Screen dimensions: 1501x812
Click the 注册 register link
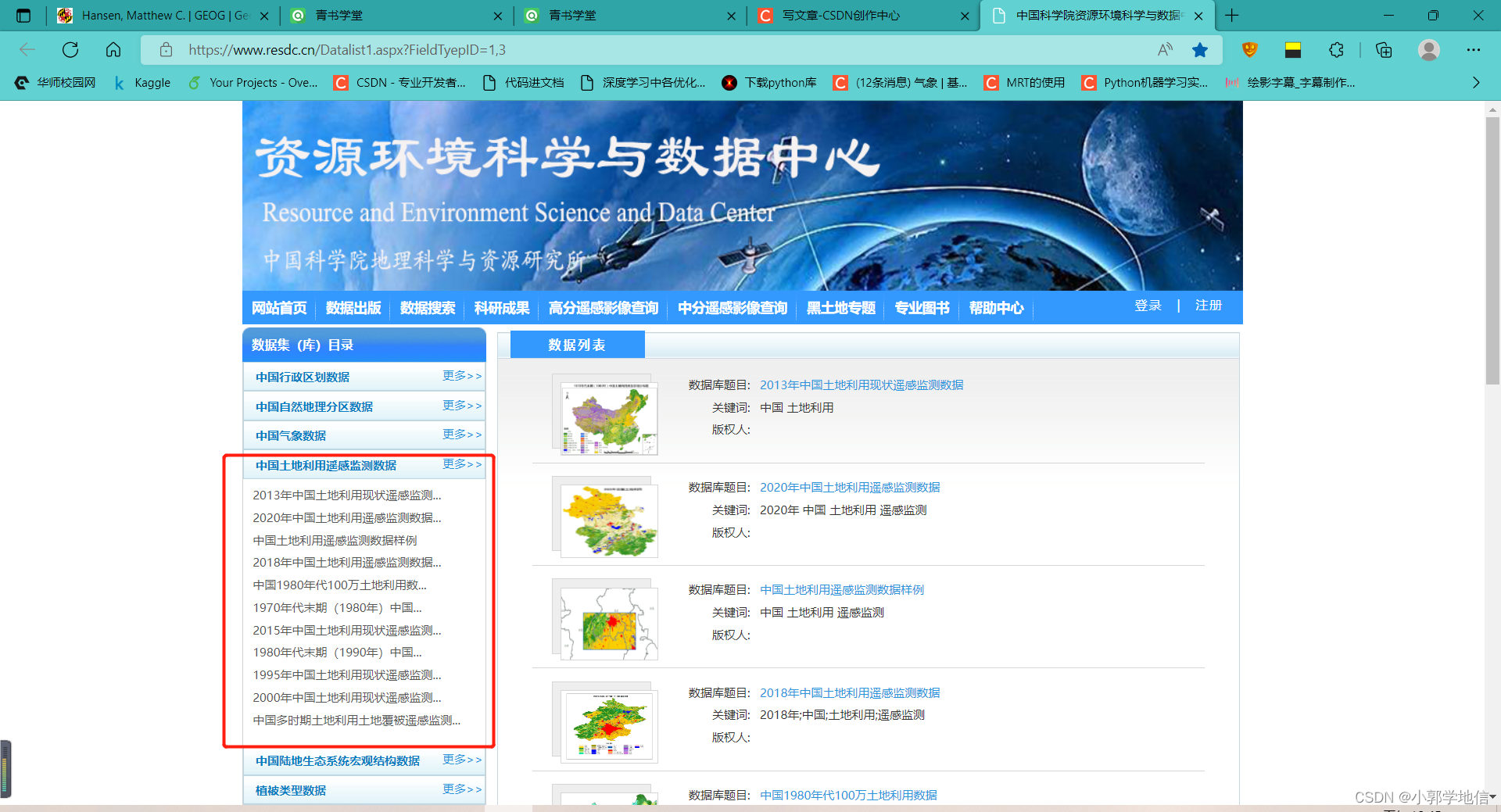coord(1209,306)
